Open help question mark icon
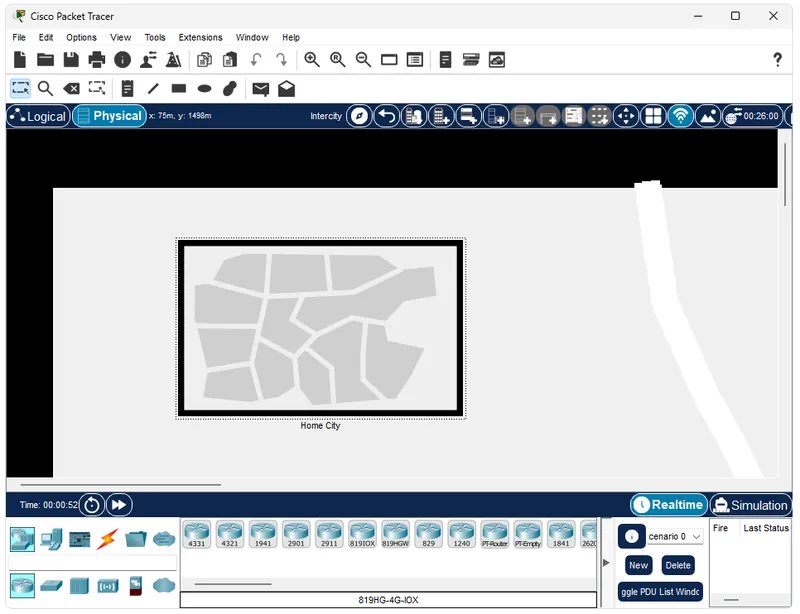The image size is (800, 614). [x=777, y=60]
